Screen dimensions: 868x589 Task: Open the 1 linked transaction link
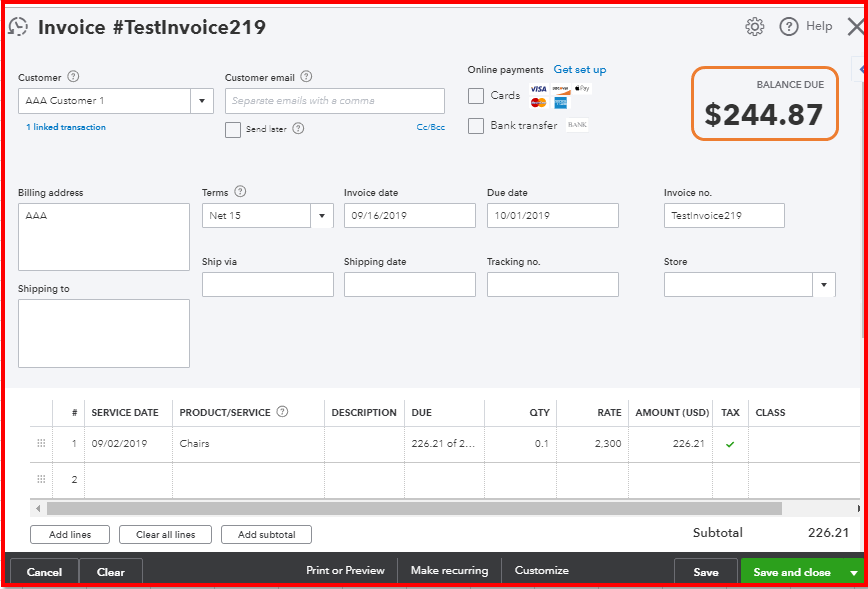[x=66, y=127]
